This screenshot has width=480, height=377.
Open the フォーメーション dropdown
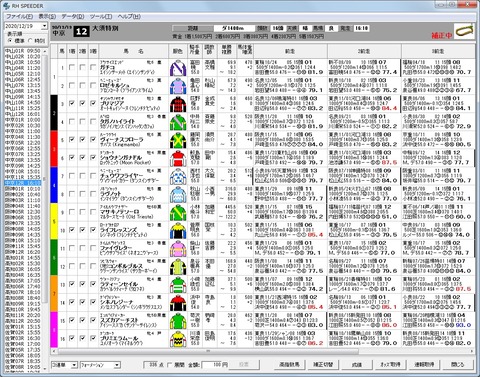click(117, 365)
